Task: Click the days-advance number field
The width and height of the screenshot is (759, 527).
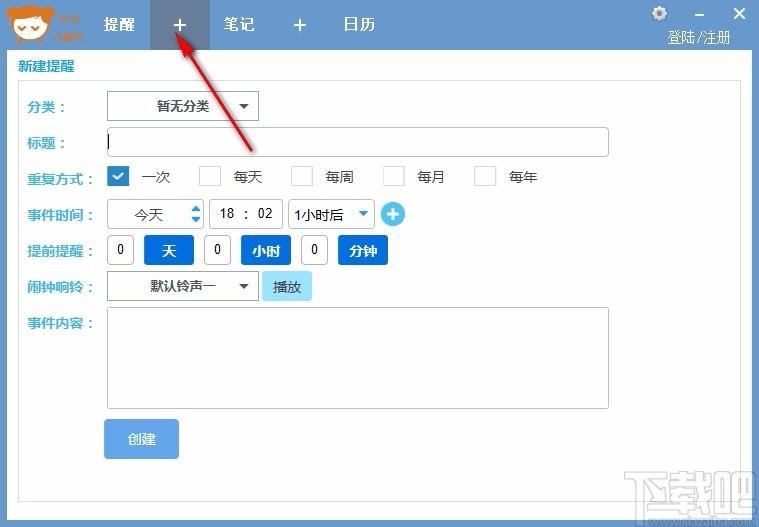Action: (x=121, y=250)
